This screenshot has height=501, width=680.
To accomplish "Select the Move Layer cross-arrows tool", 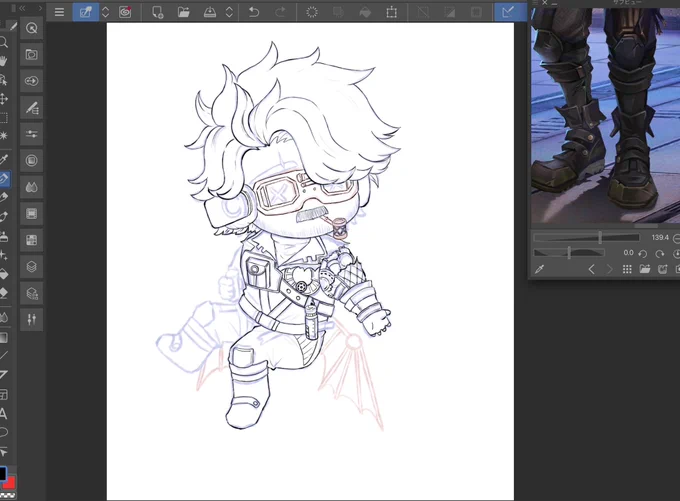I will [3, 99].
